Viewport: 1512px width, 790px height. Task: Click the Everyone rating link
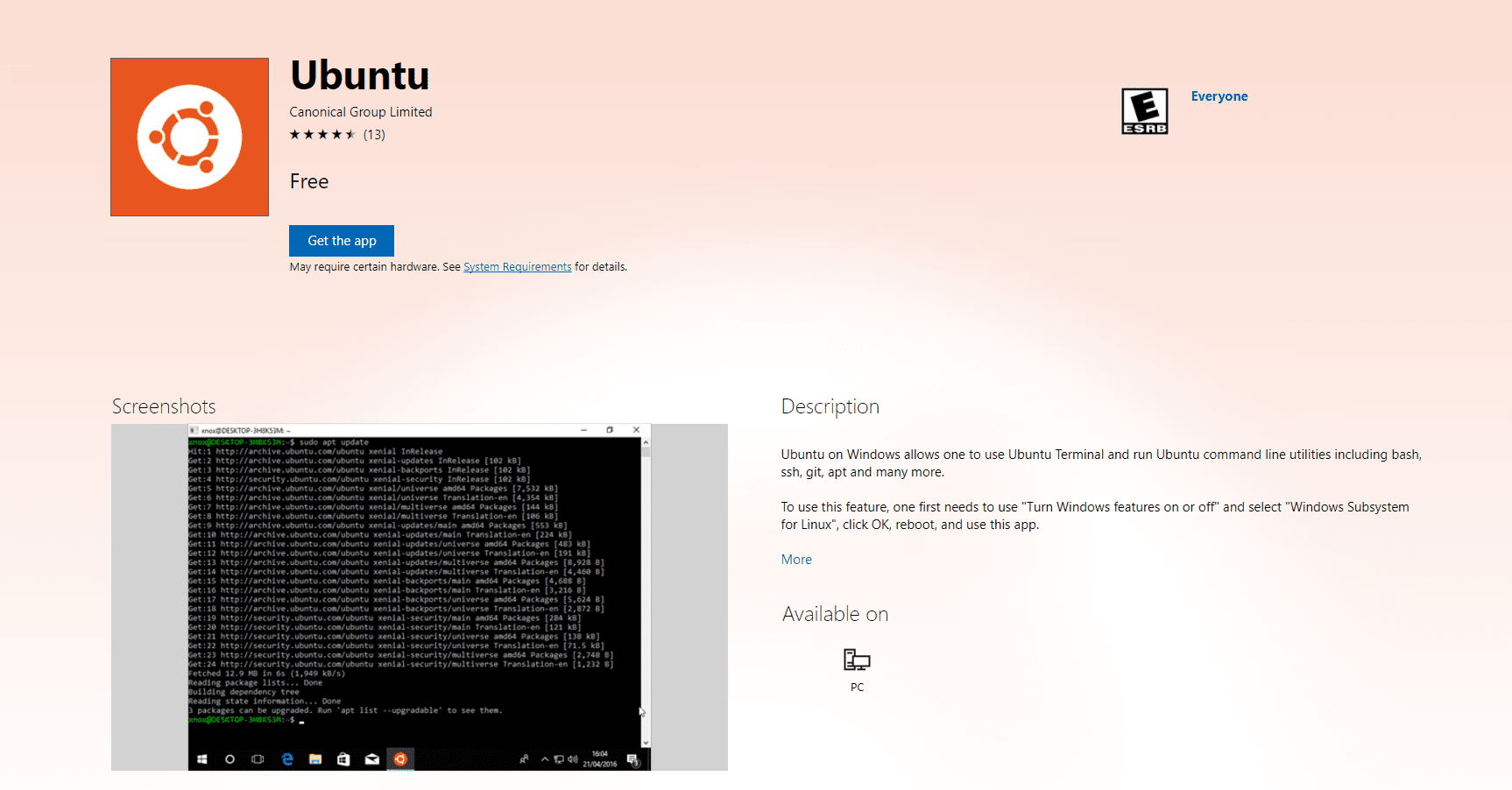click(x=1219, y=96)
